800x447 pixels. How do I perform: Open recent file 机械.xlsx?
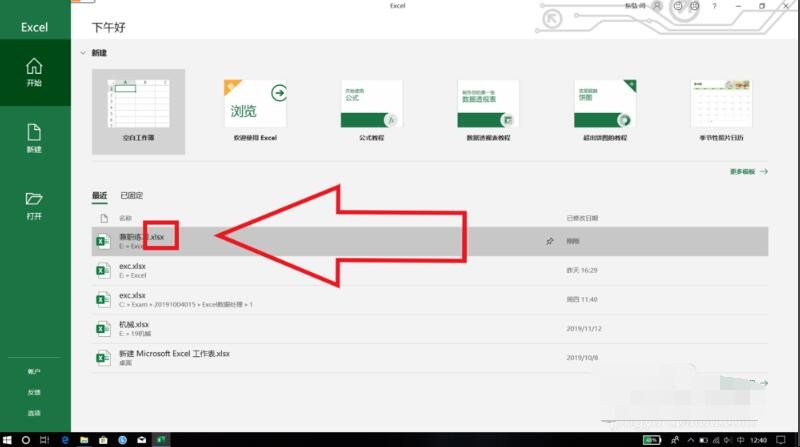tap(134, 325)
